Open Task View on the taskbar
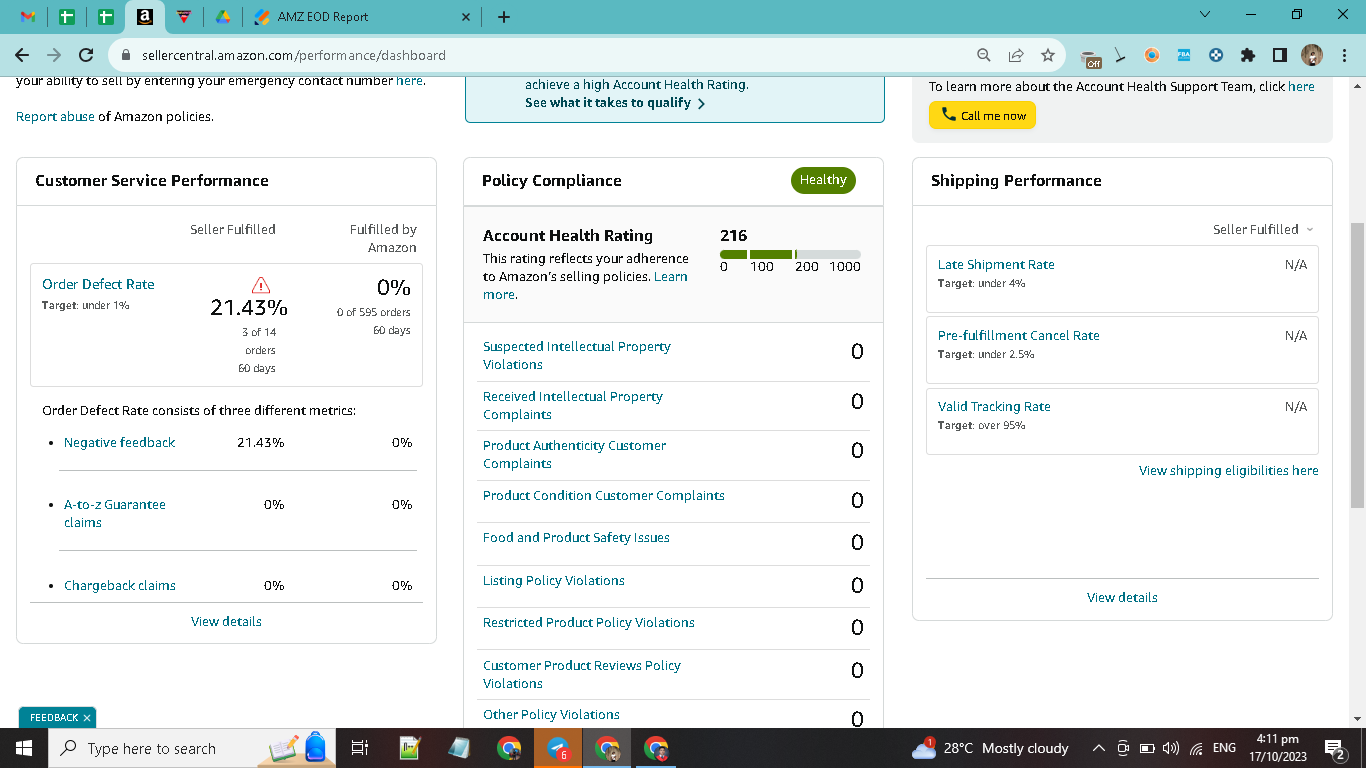This screenshot has width=1366, height=768. pyautogui.click(x=360, y=748)
